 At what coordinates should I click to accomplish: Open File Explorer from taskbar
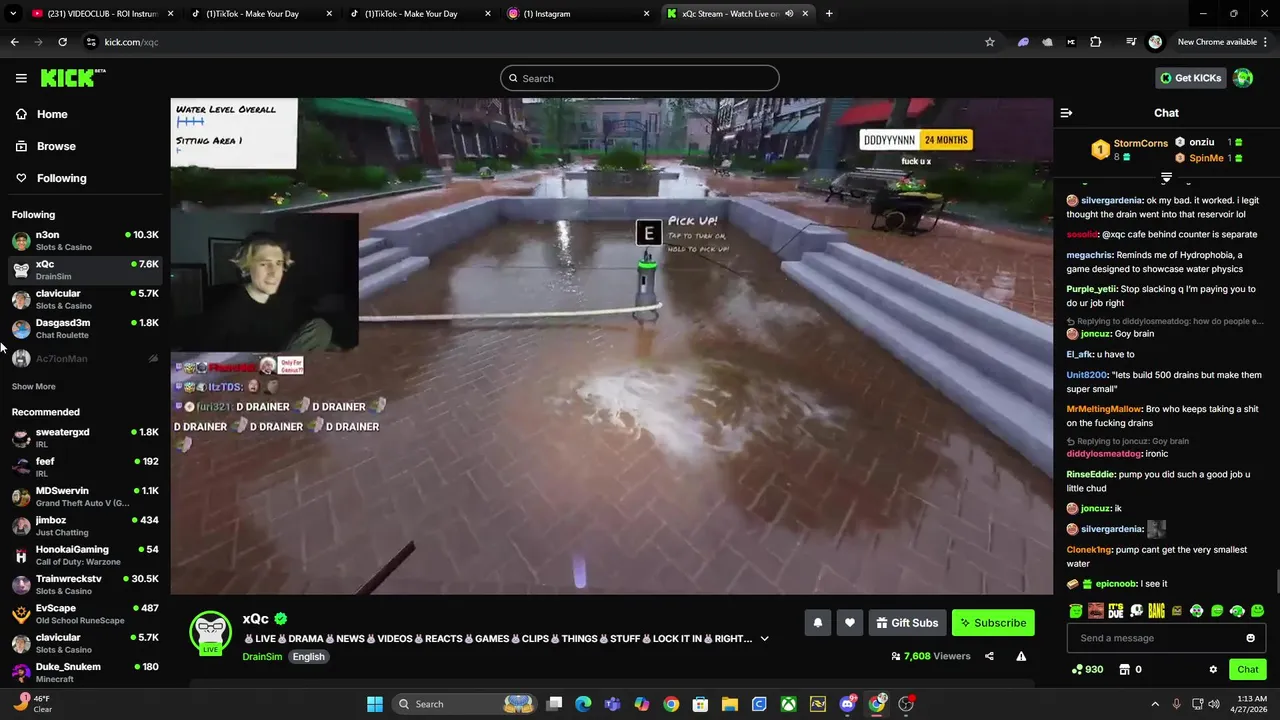point(730,704)
